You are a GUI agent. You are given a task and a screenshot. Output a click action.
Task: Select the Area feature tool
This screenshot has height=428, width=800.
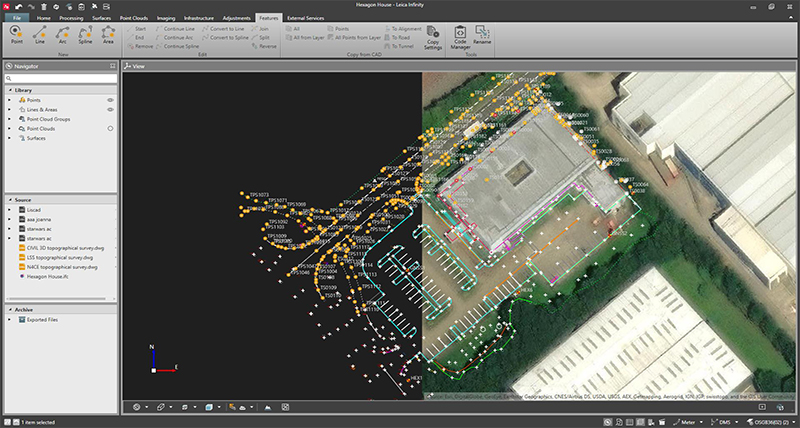(109, 35)
